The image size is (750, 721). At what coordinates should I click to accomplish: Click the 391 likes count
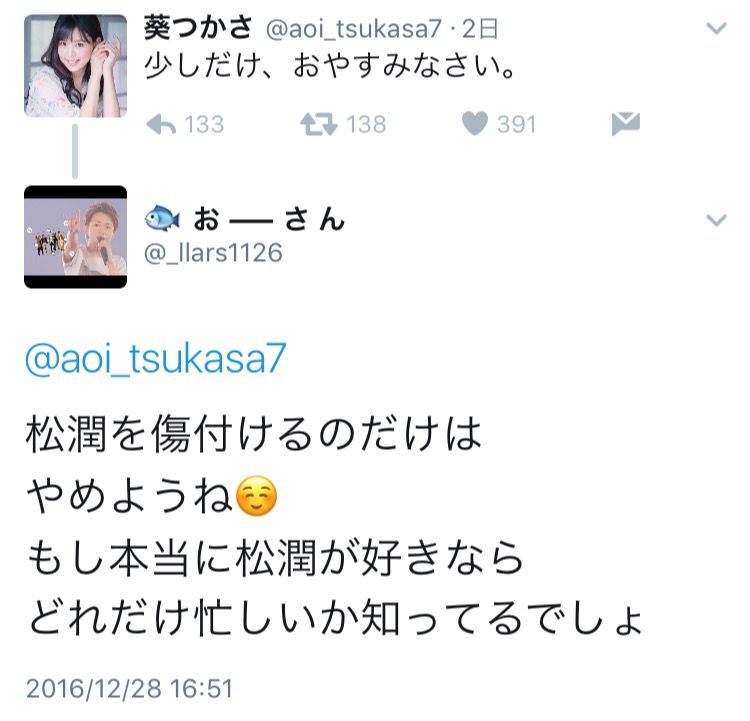517,124
